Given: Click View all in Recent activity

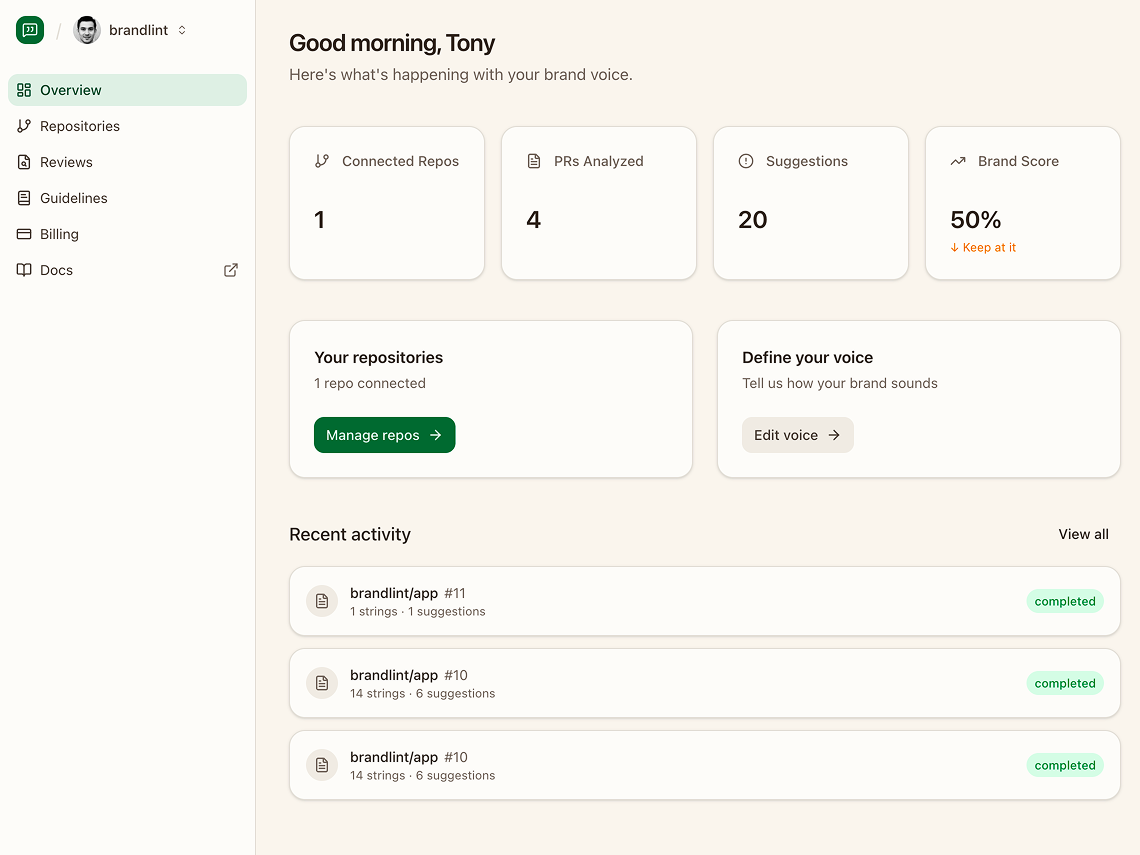Looking at the screenshot, I should [1083, 533].
